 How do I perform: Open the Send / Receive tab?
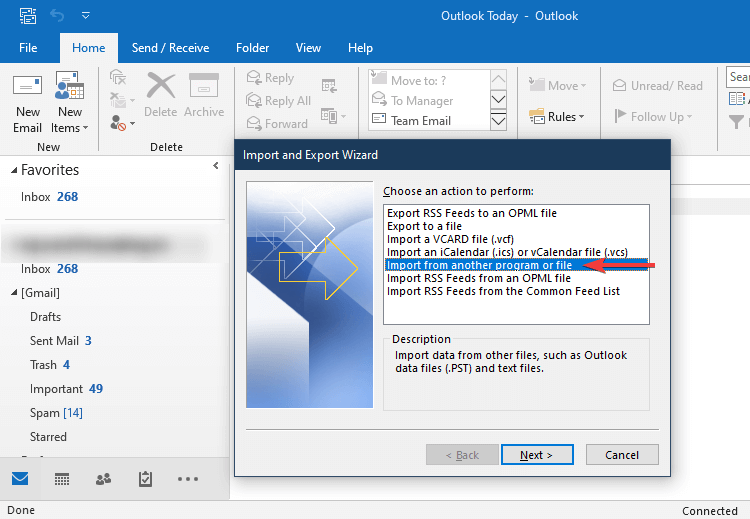170,48
